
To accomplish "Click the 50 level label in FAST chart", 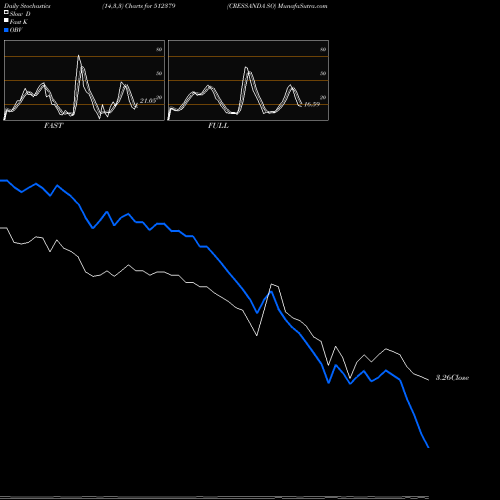I will click(159, 73).
